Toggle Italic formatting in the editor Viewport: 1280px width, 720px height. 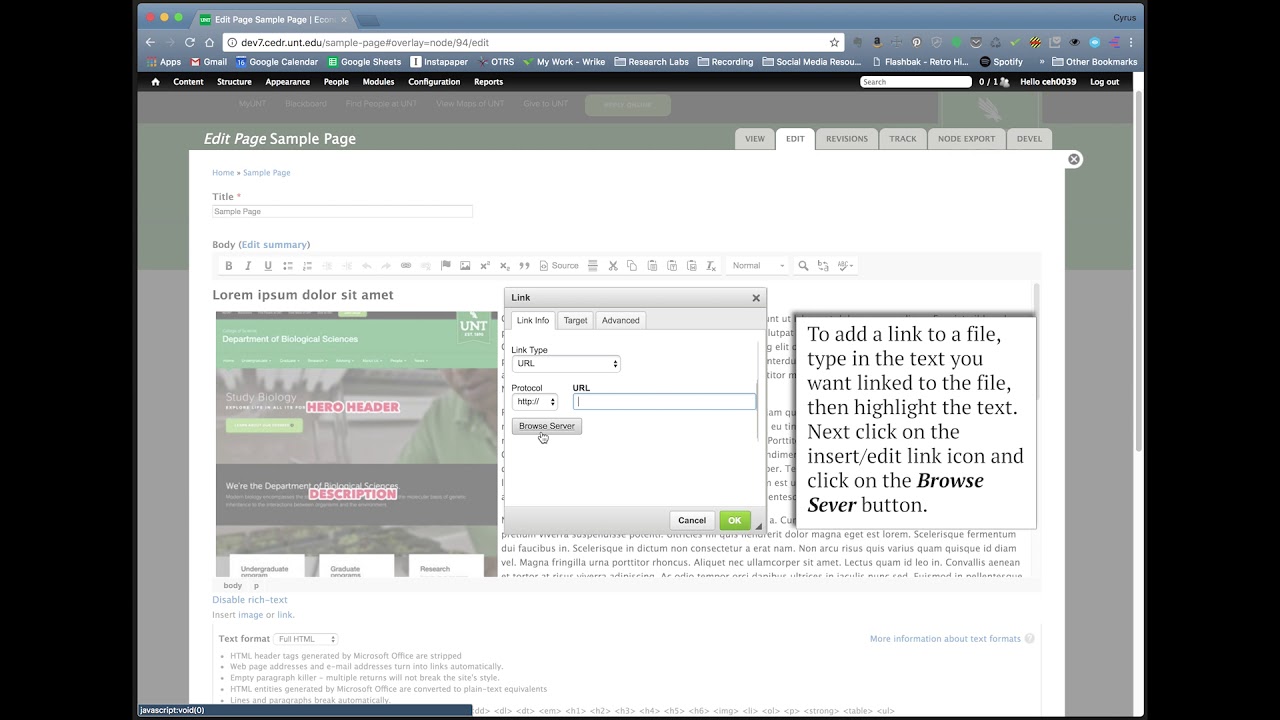tap(248, 266)
